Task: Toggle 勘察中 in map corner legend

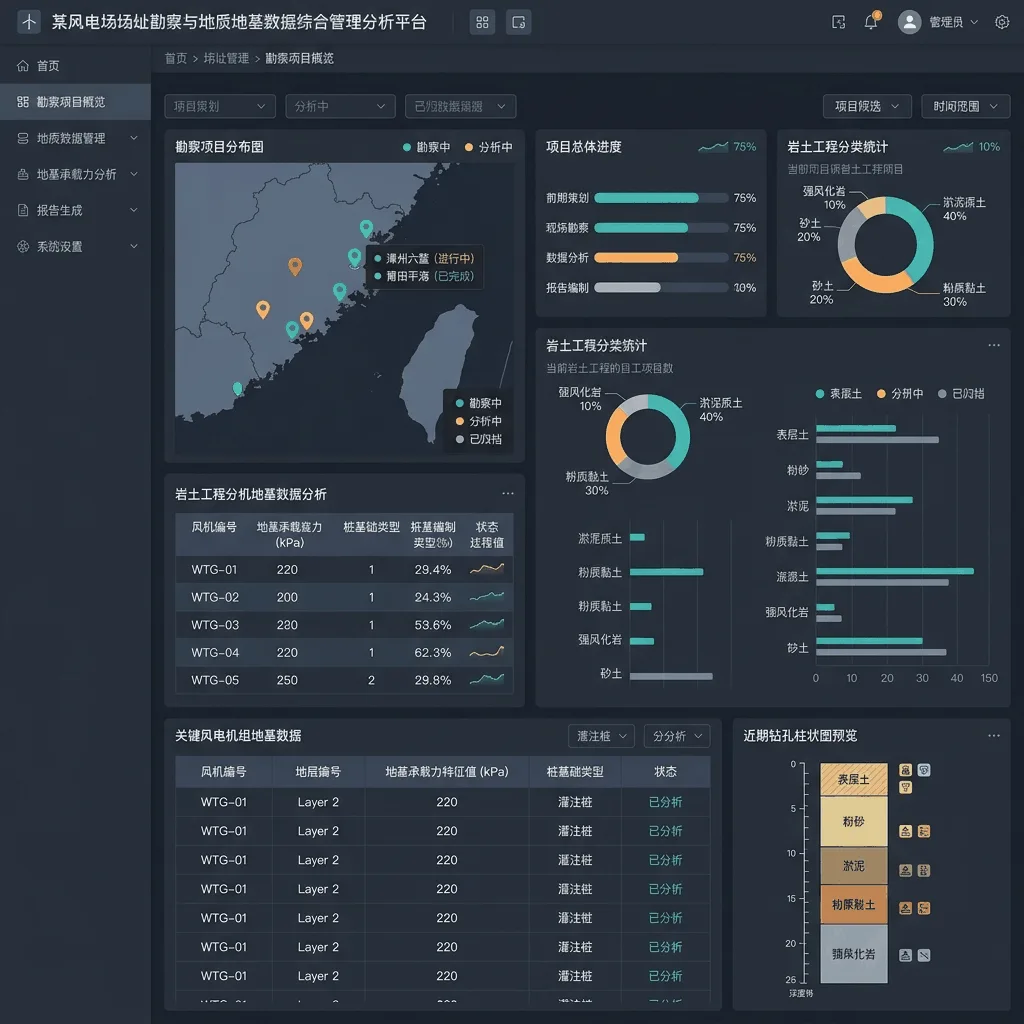Action: [x=479, y=403]
